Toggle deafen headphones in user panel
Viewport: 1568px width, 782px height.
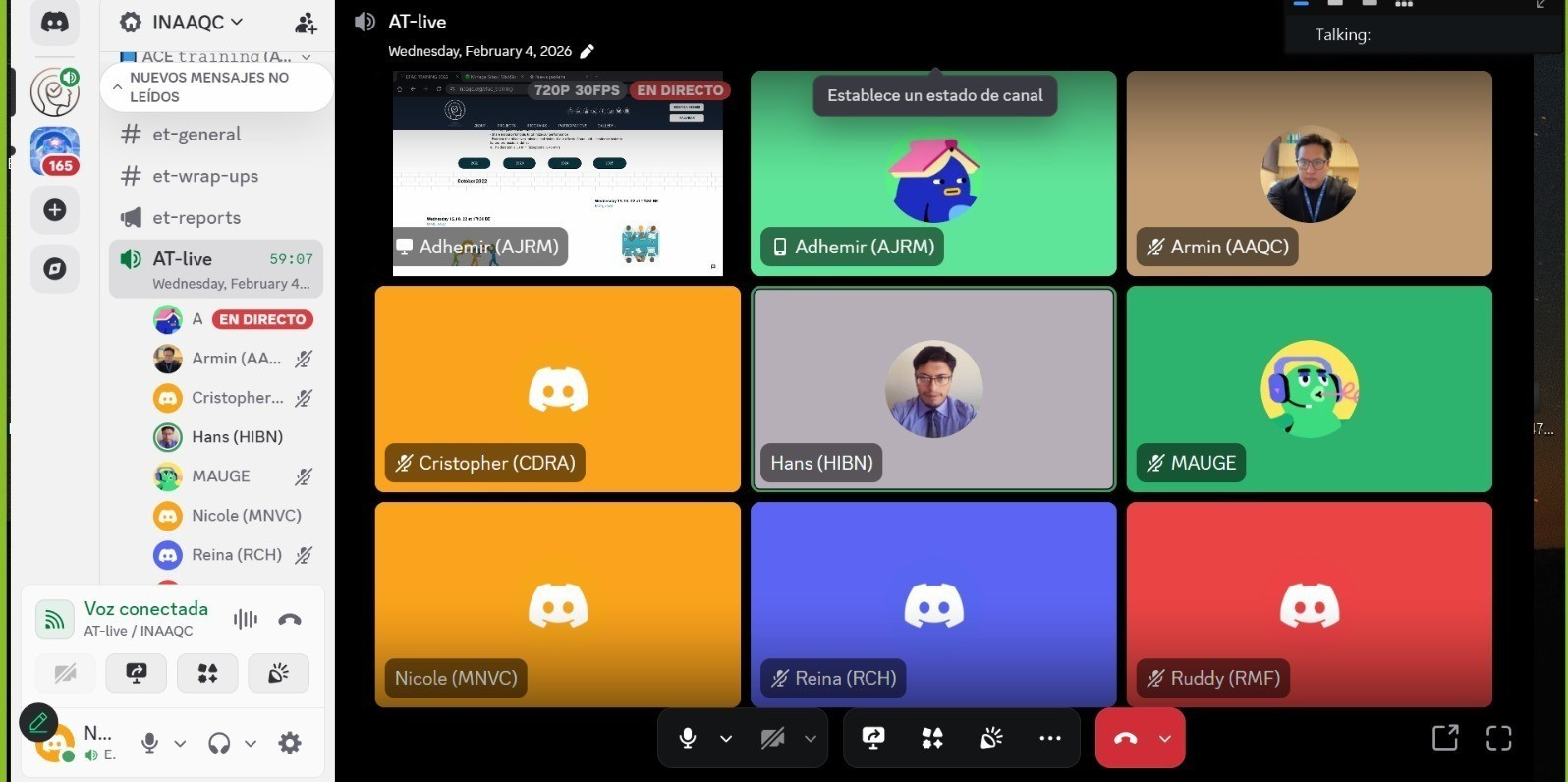[x=219, y=743]
